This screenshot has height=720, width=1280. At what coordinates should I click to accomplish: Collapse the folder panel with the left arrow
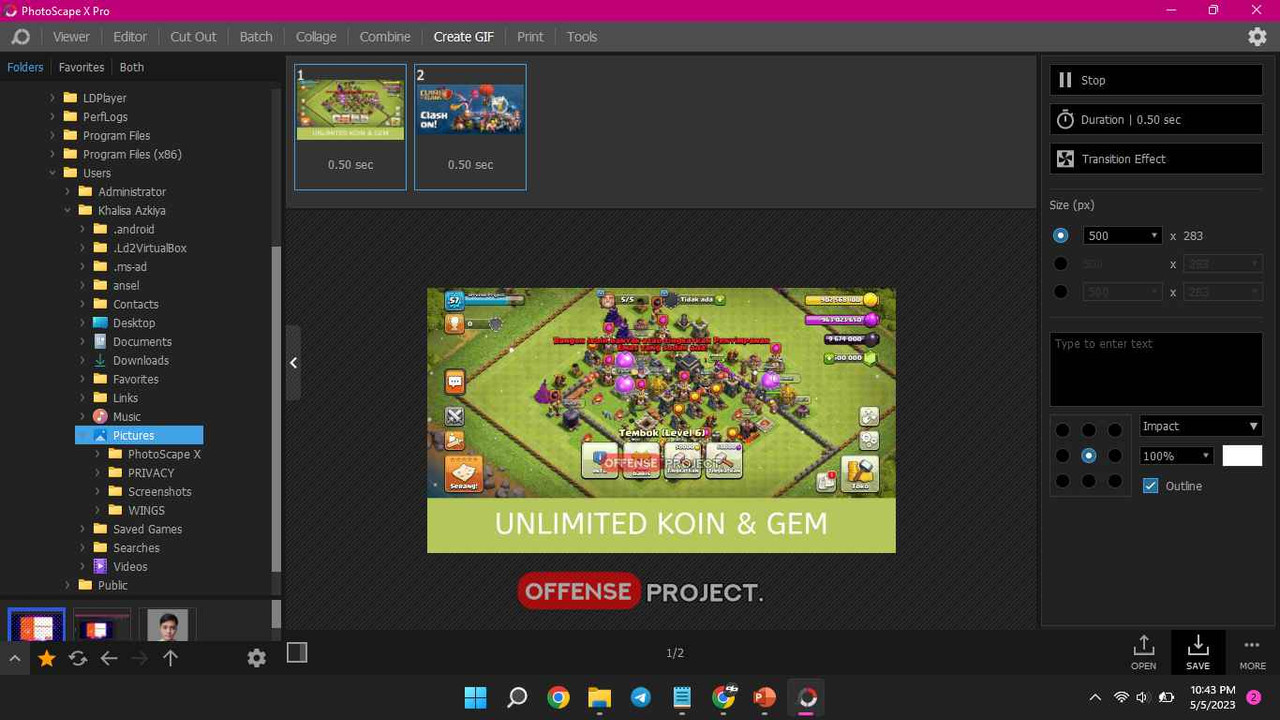(293, 363)
